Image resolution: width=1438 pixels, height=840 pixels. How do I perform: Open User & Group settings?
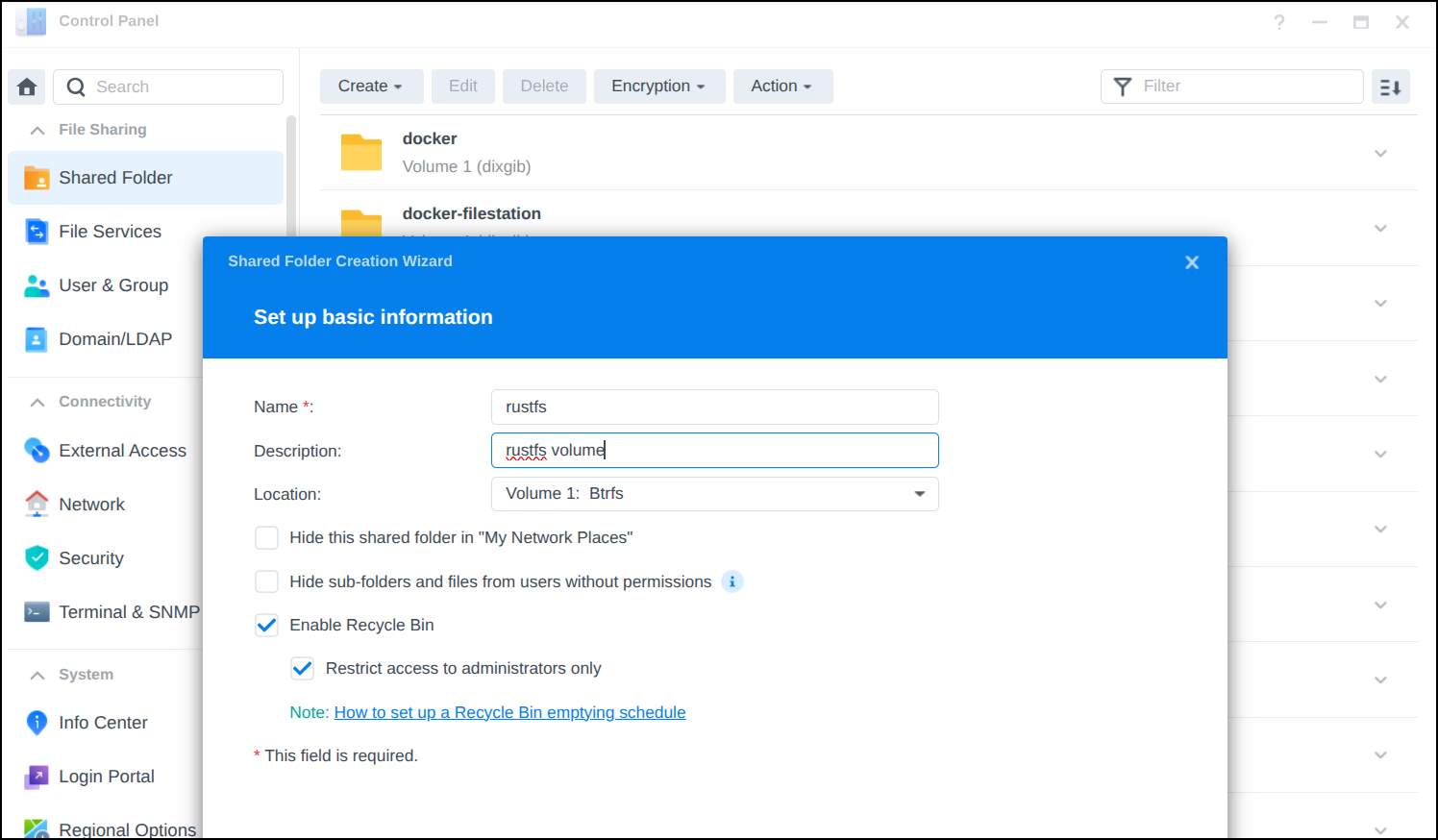[112, 285]
